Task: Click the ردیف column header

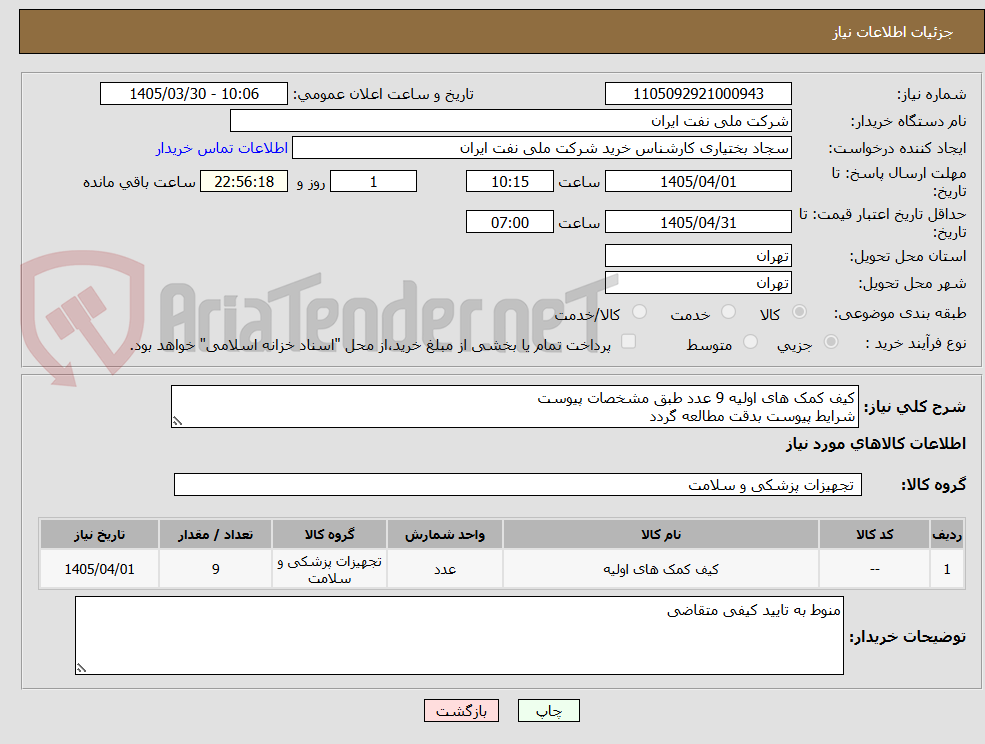Action: (947, 534)
